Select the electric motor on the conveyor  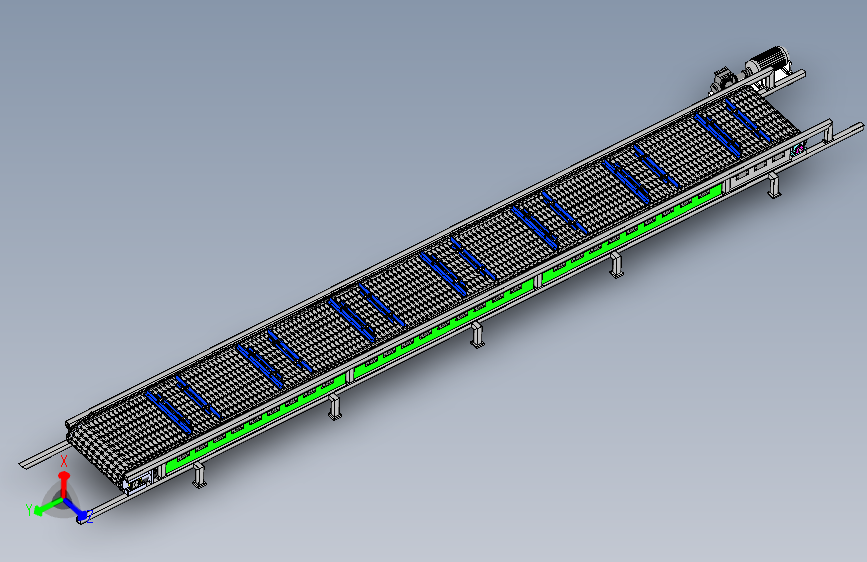(x=769, y=60)
